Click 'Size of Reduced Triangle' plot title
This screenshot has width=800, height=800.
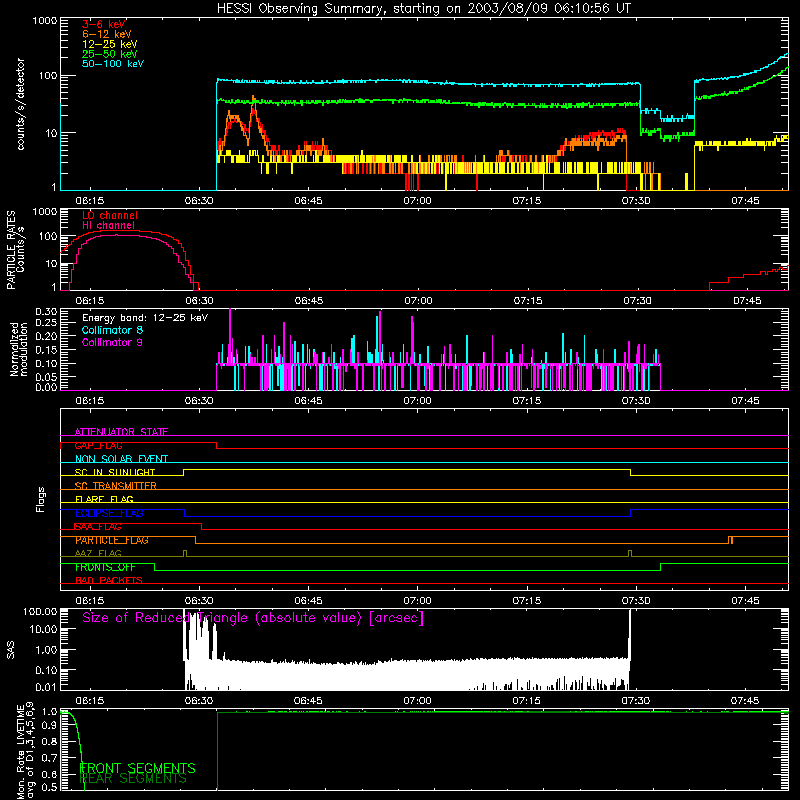click(x=253, y=618)
